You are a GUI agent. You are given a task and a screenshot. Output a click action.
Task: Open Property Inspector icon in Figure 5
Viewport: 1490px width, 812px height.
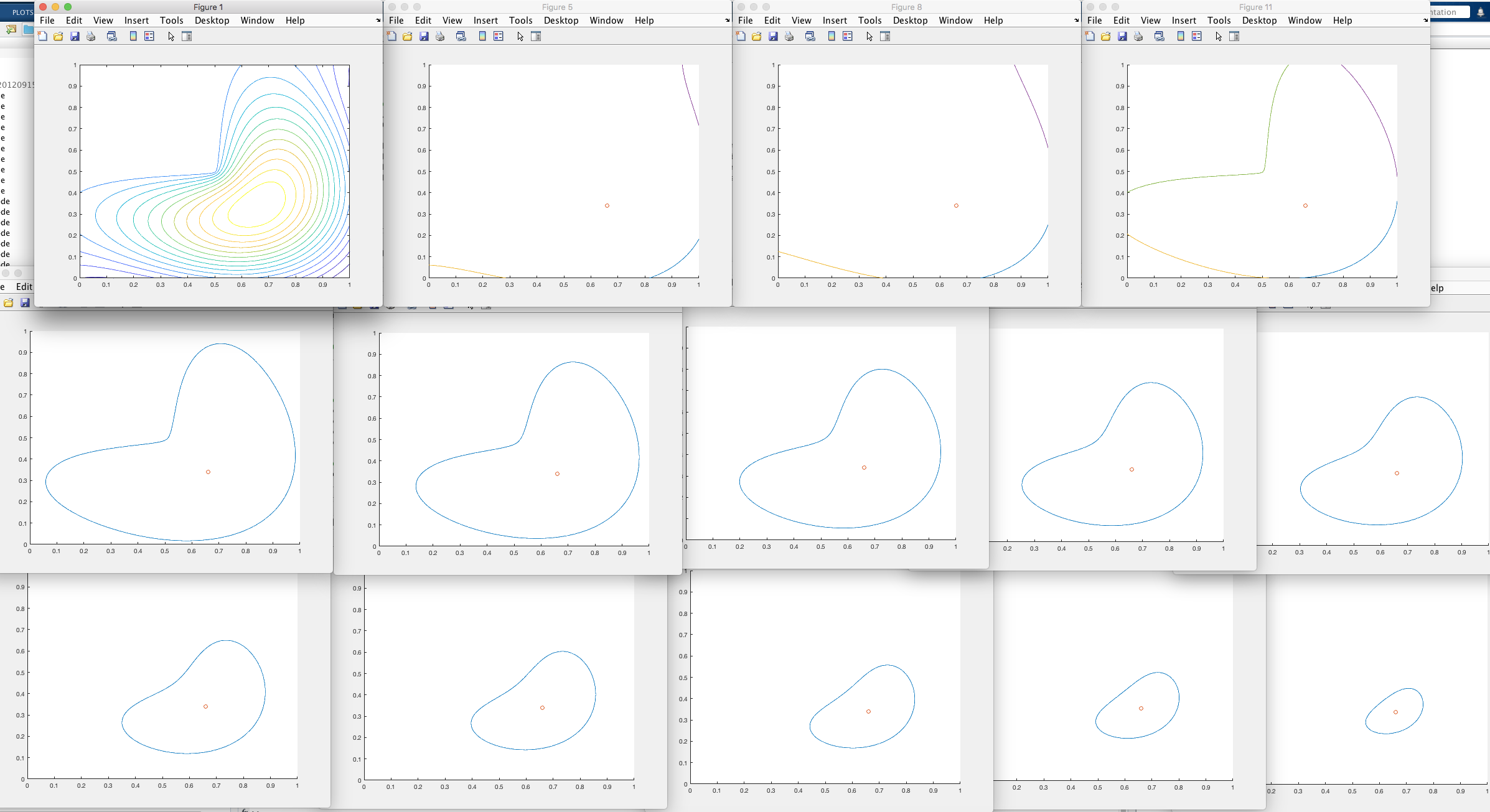coord(536,37)
